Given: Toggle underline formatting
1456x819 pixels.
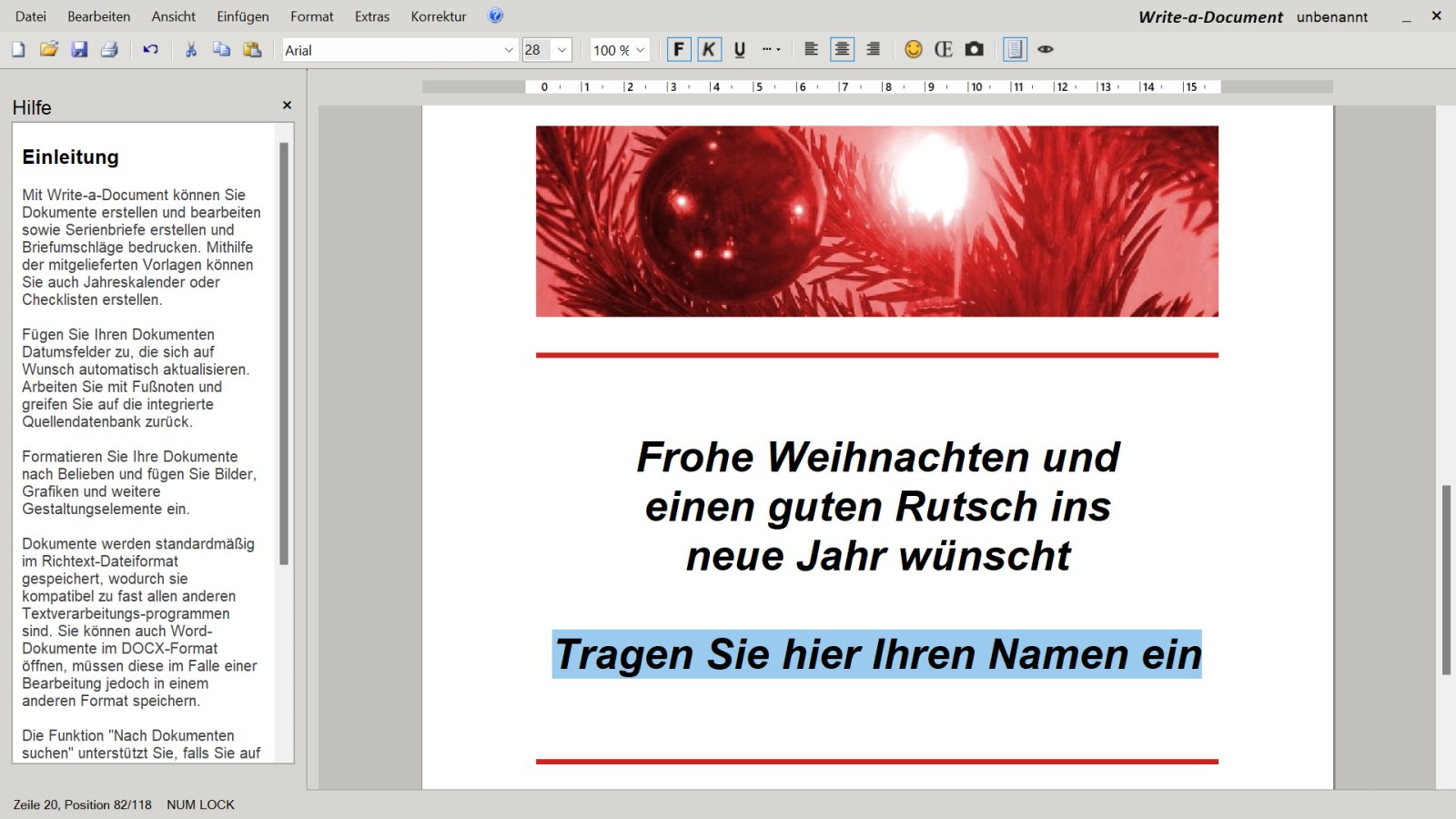Looking at the screenshot, I should tap(740, 50).
